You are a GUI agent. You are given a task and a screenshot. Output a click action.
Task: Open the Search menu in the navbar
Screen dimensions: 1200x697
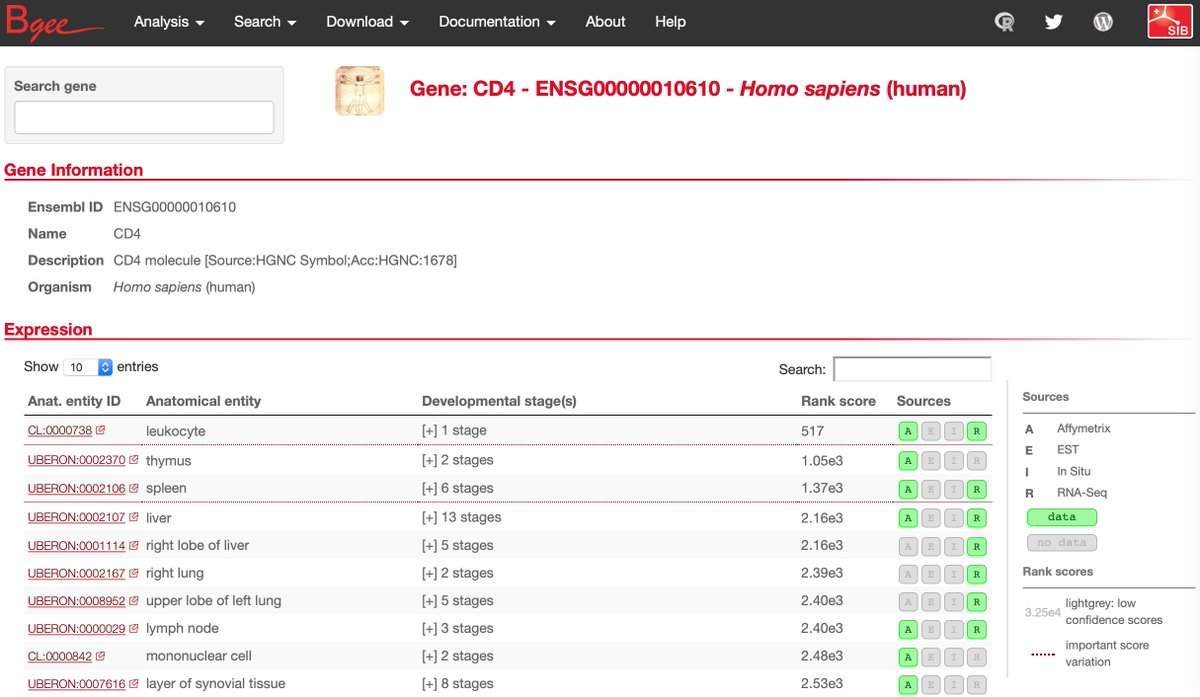[x=265, y=22]
